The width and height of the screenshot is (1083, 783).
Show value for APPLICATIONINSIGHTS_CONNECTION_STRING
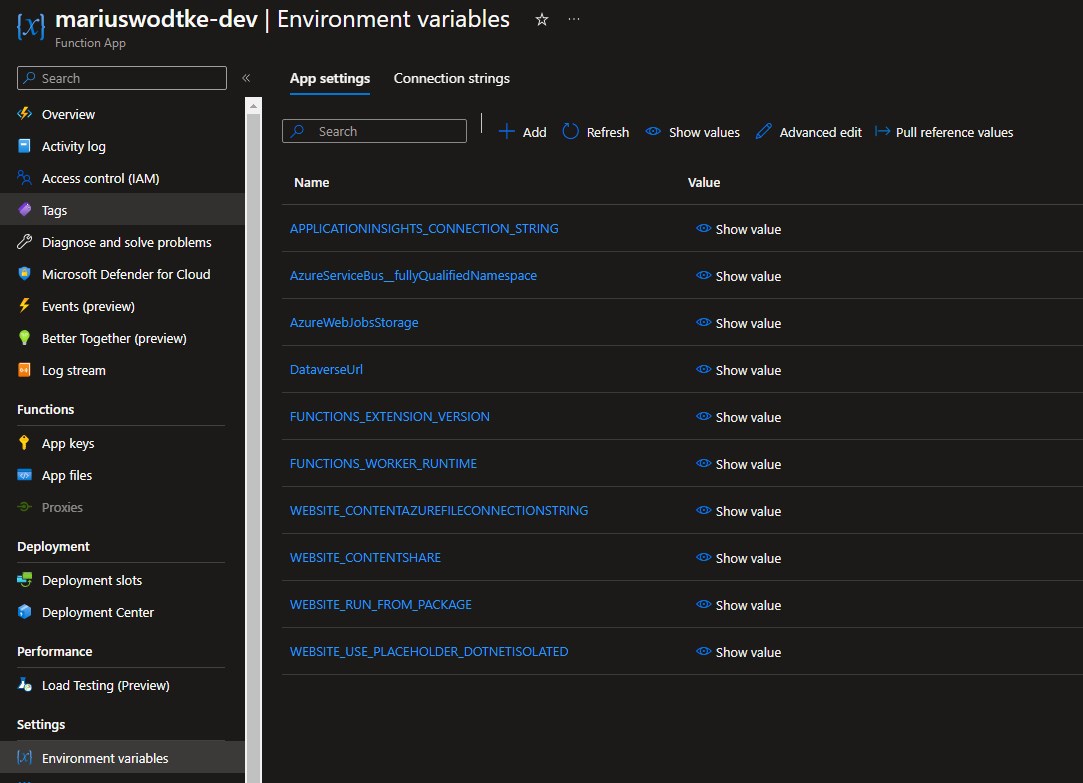click(738, 229)
